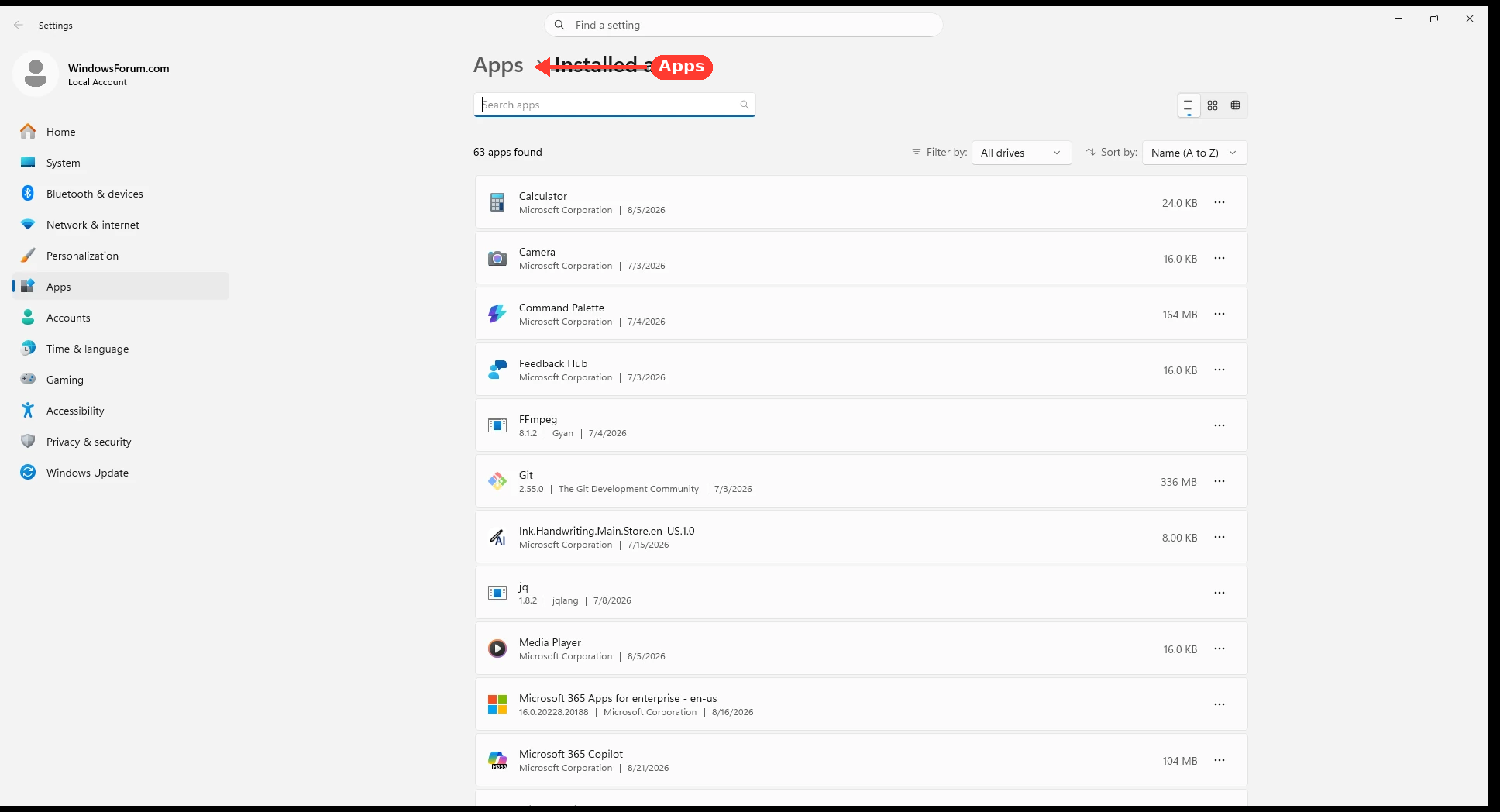
Task: Click the Calculator app name
Action: [543, 196]
